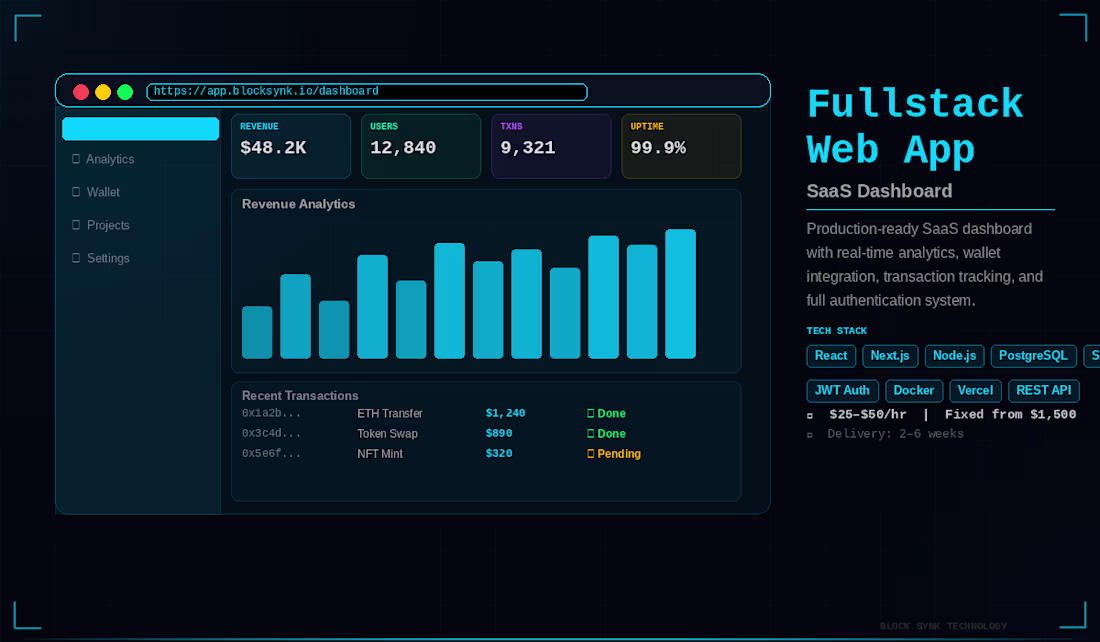
Task: Click the REST API tech stack tag
Action: 1044,391
